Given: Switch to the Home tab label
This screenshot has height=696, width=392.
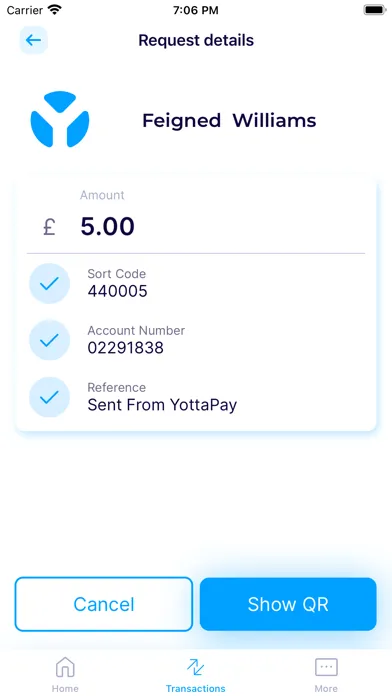Looking at the screenshot, I should (x=65, y=688).
